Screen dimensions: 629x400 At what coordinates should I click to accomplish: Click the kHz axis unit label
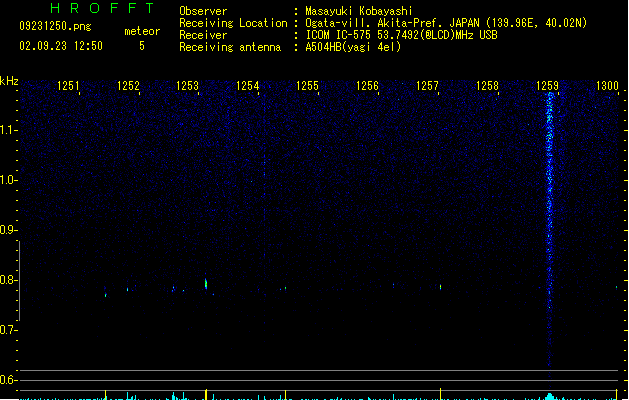[x=9, y=81]
